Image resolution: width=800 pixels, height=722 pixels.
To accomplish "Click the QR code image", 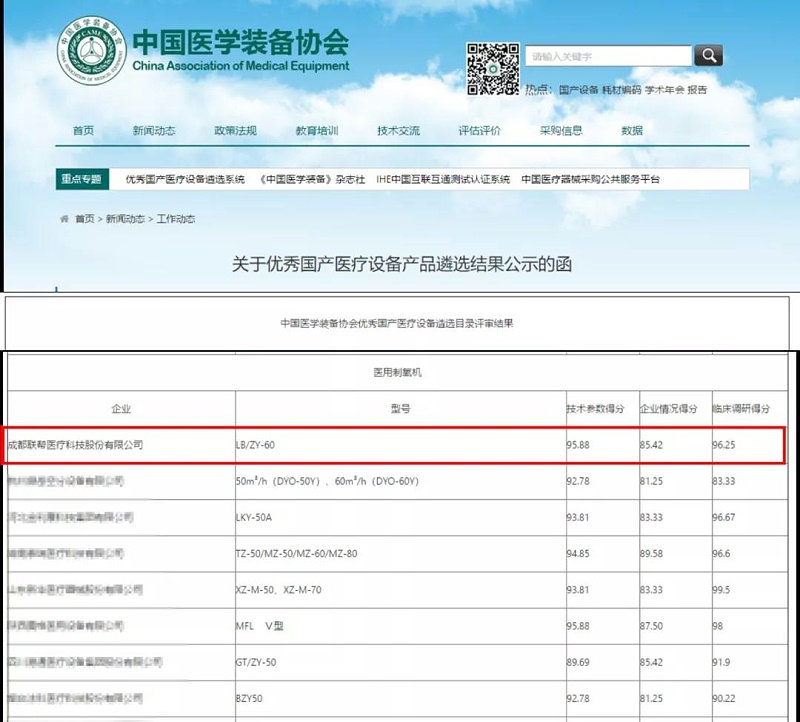I will click(x=493, y=69).
